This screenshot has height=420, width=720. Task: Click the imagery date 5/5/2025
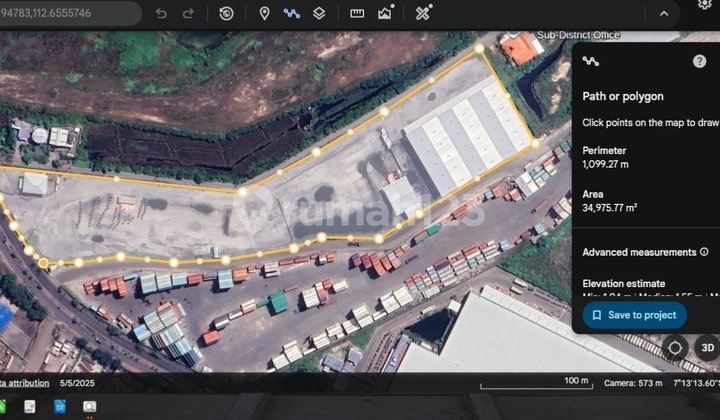pyautogui.click(x=77, y=383)
